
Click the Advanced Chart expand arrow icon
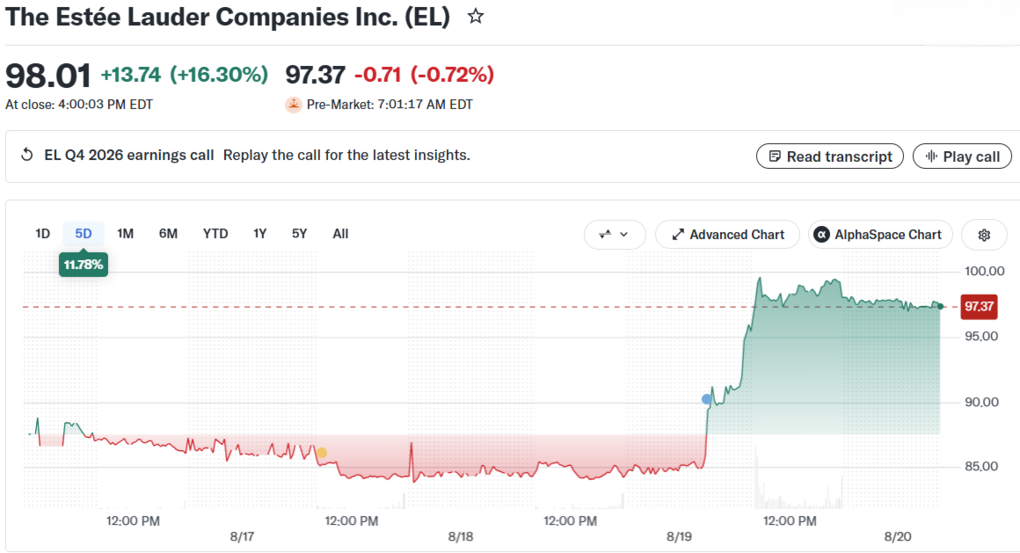click(x=678, y=234)
